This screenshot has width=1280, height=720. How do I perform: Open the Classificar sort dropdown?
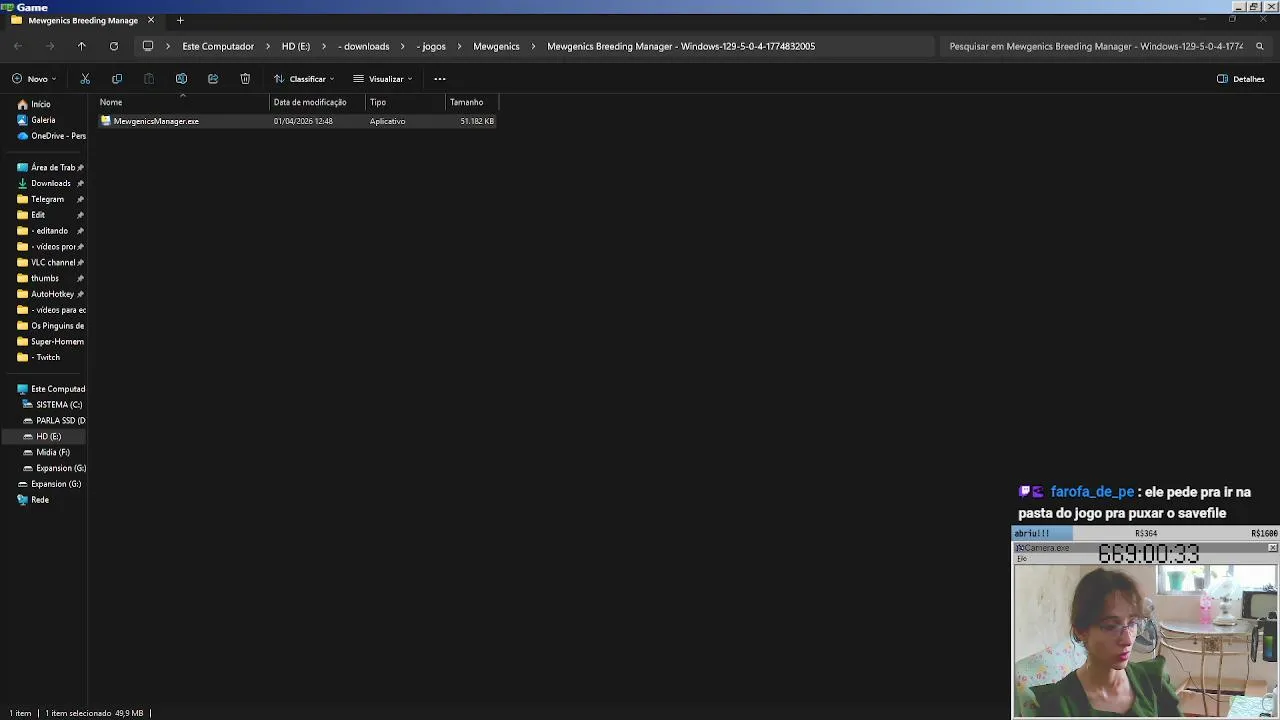click(x=304, y=79)
